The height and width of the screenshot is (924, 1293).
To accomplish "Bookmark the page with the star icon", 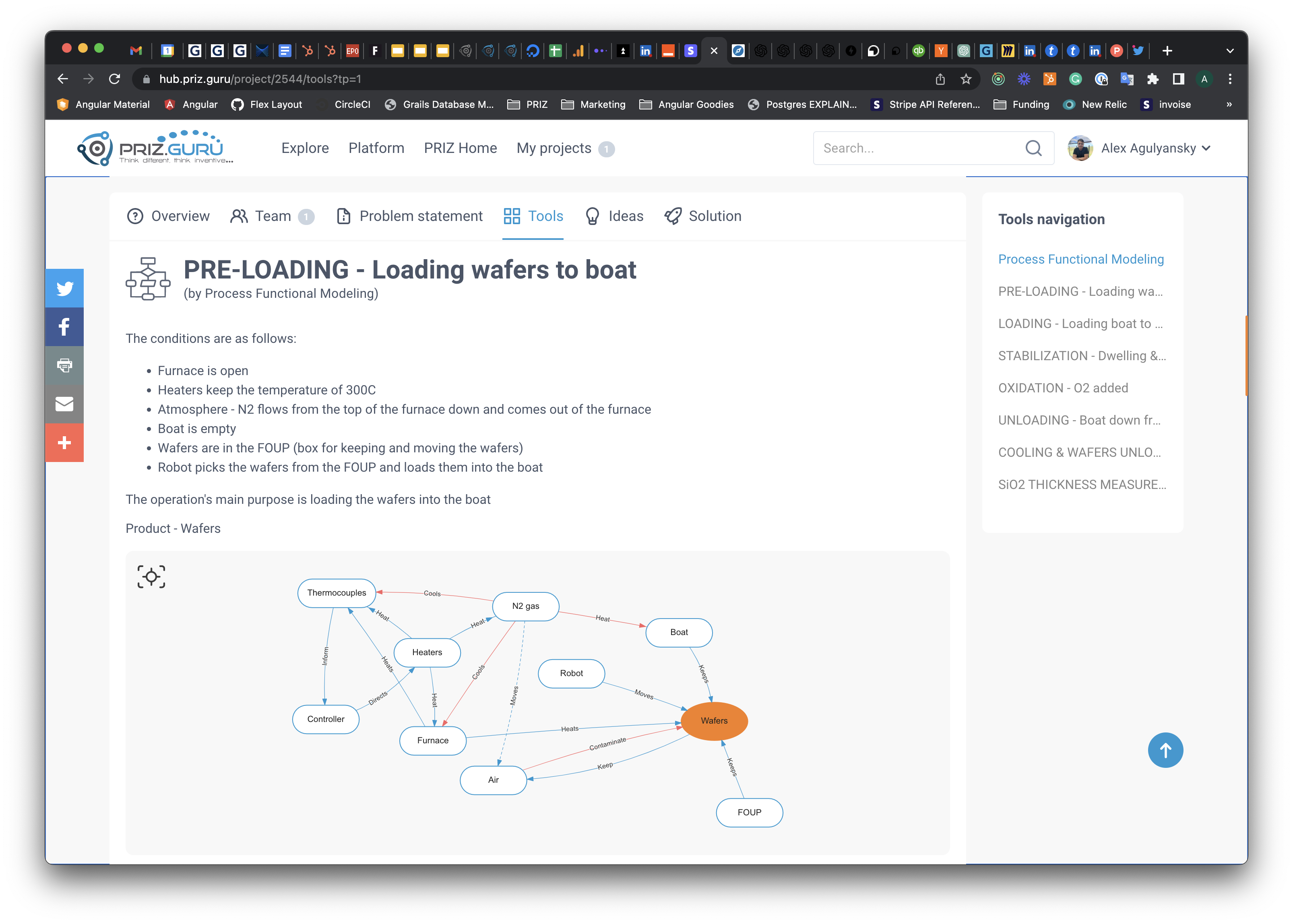I will click(966, 79).
